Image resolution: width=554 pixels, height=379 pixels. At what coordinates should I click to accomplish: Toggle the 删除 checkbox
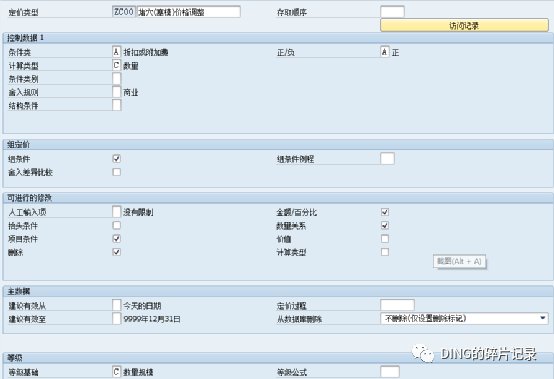pos(117,252)
